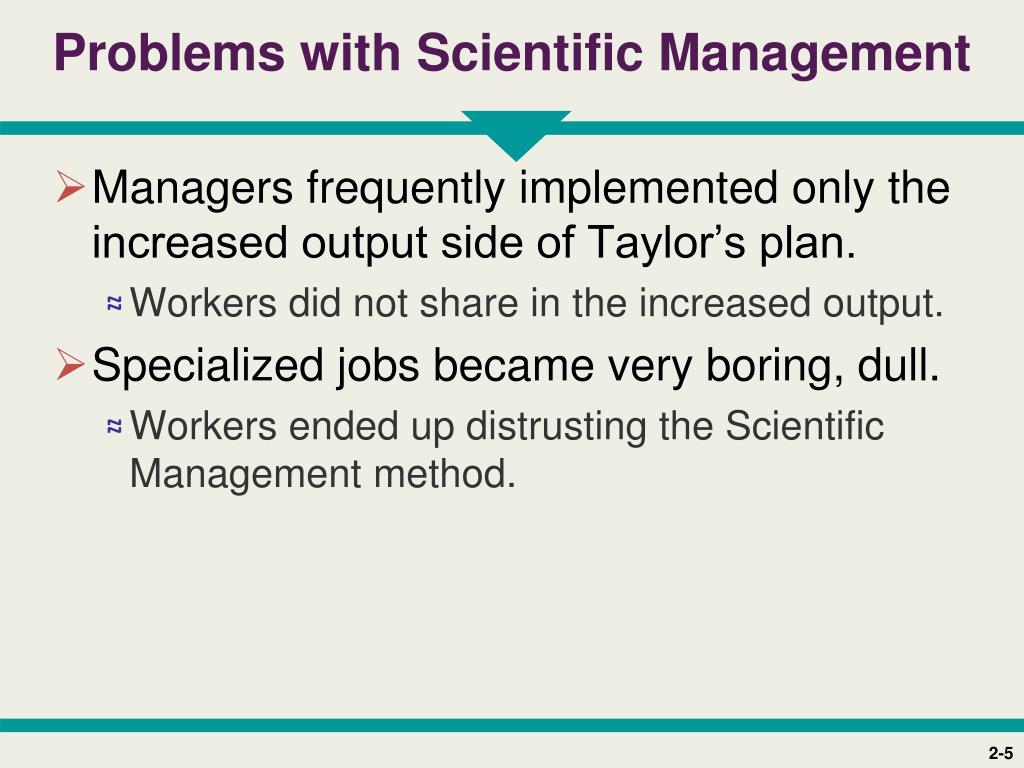Click the word "Management" in the title
Viewport: 1024px width, 768px height.
[815, 55]
